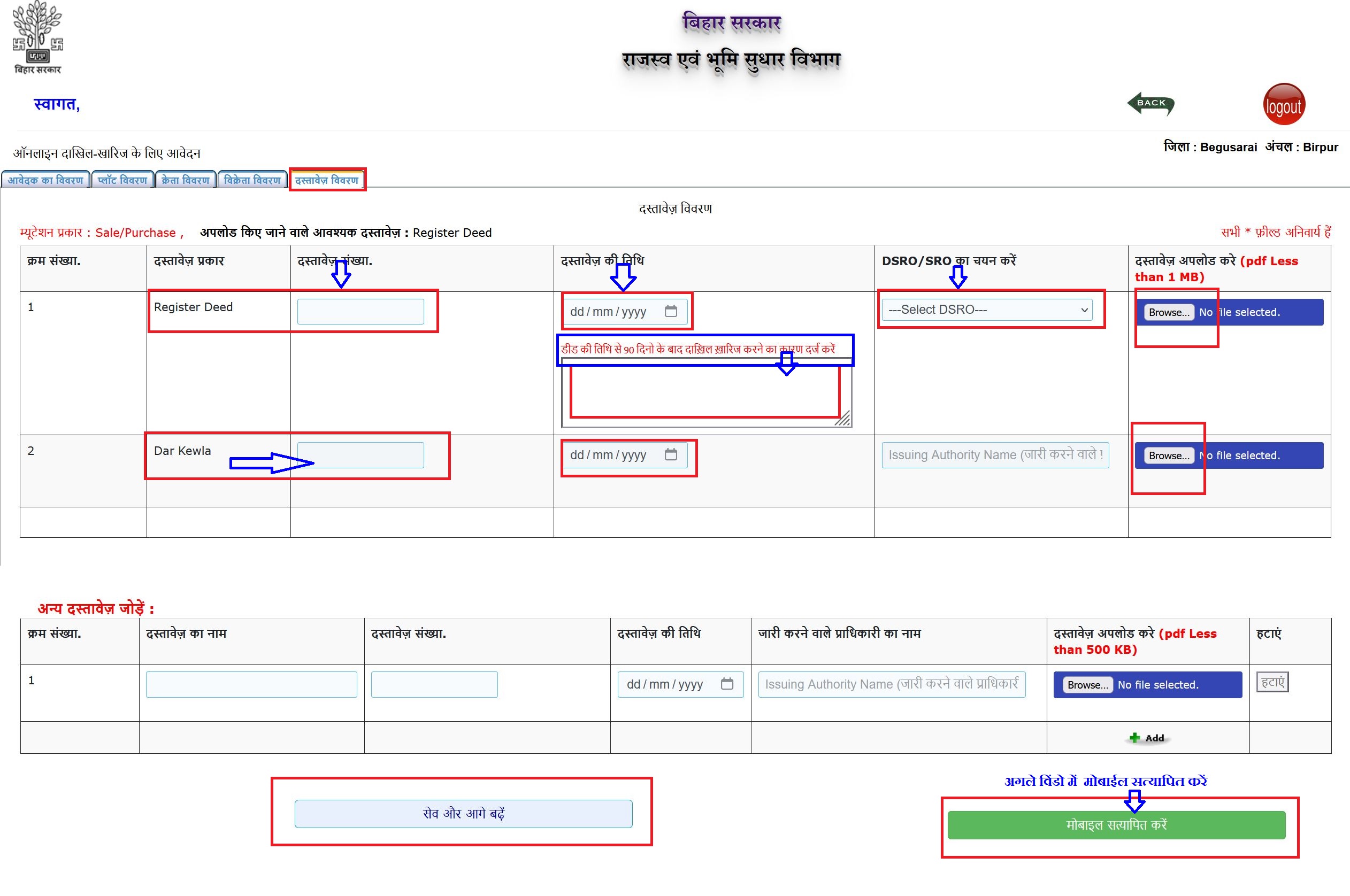Focus Register Deed document number field

pos(360,312)
